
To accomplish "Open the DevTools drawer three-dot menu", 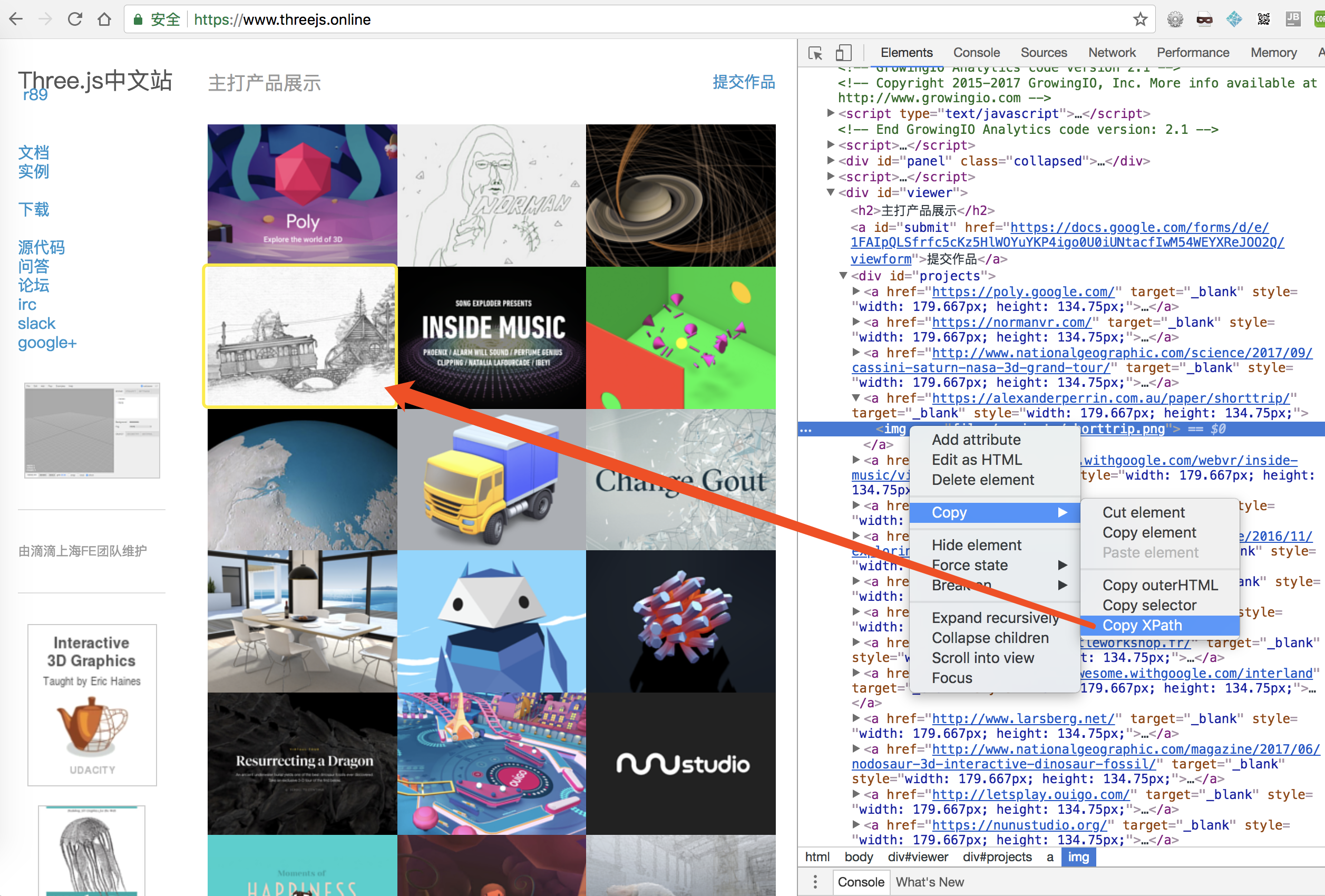I will pos(815,882).
